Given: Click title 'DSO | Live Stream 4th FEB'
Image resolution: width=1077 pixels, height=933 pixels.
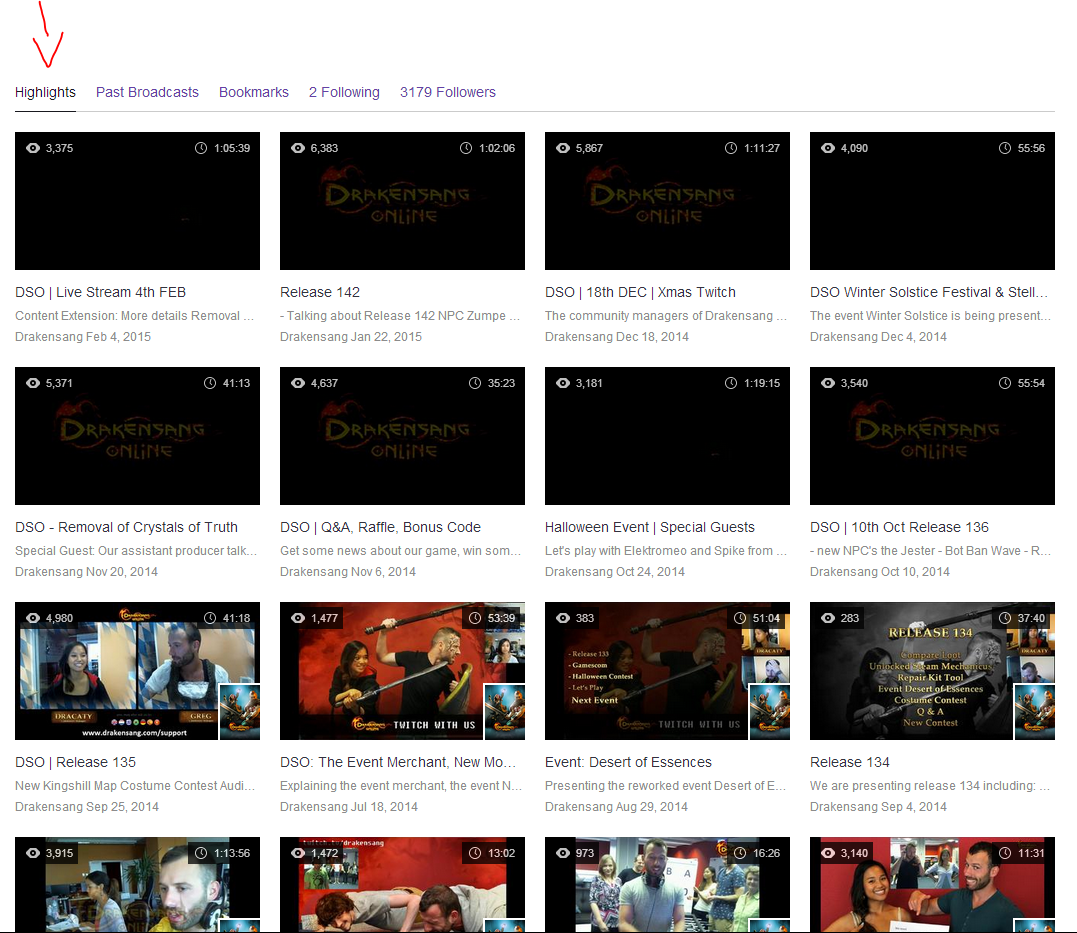Looking at the screenshot, I should tap(100, 292).
